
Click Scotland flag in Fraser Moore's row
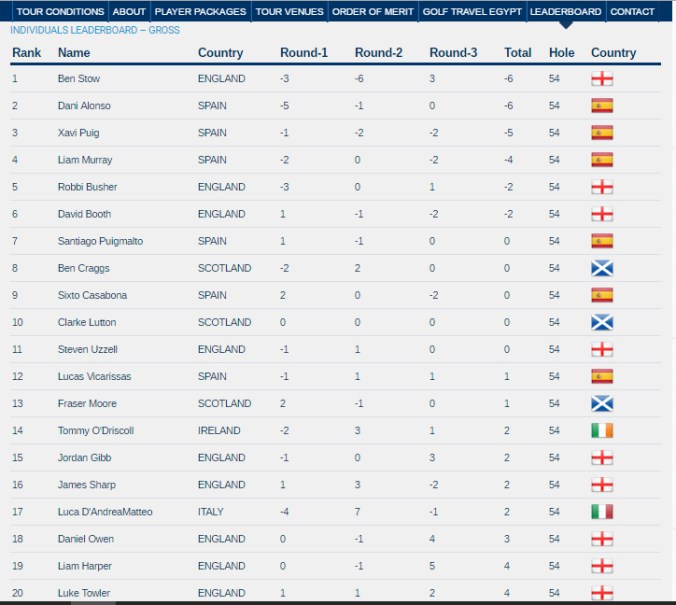tap(601, 403)
